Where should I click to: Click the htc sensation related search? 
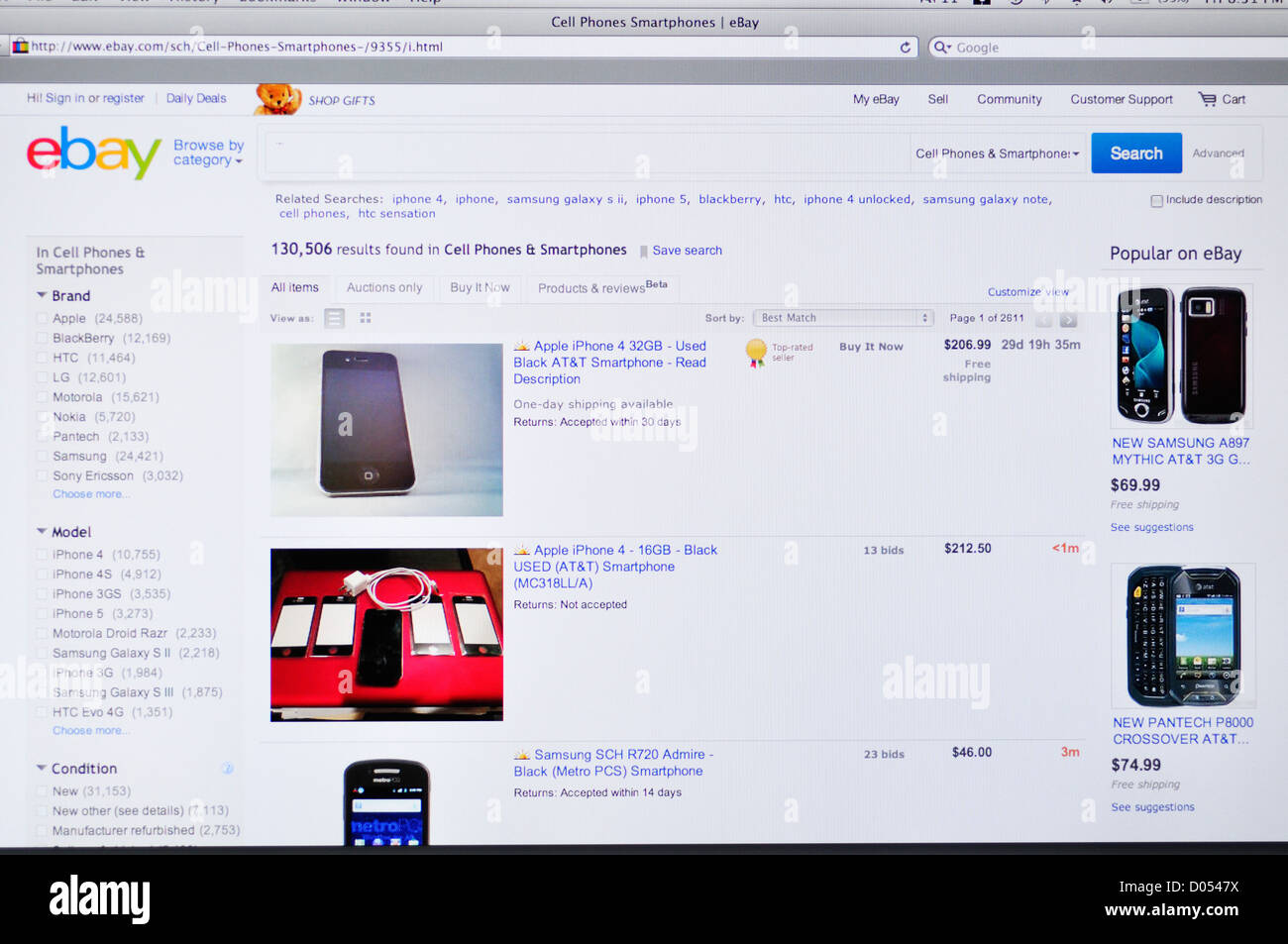click(x=396, y=213)
